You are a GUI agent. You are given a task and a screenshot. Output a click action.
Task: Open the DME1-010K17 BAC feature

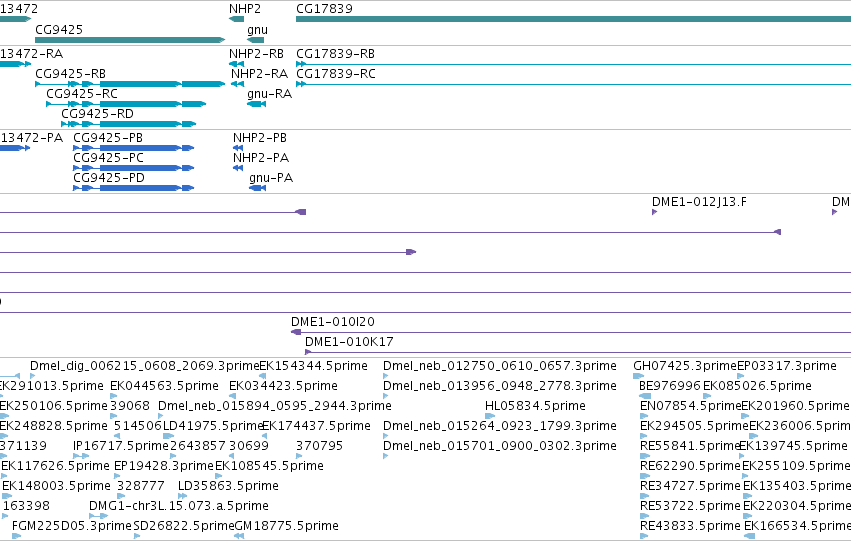click(578, 352)
